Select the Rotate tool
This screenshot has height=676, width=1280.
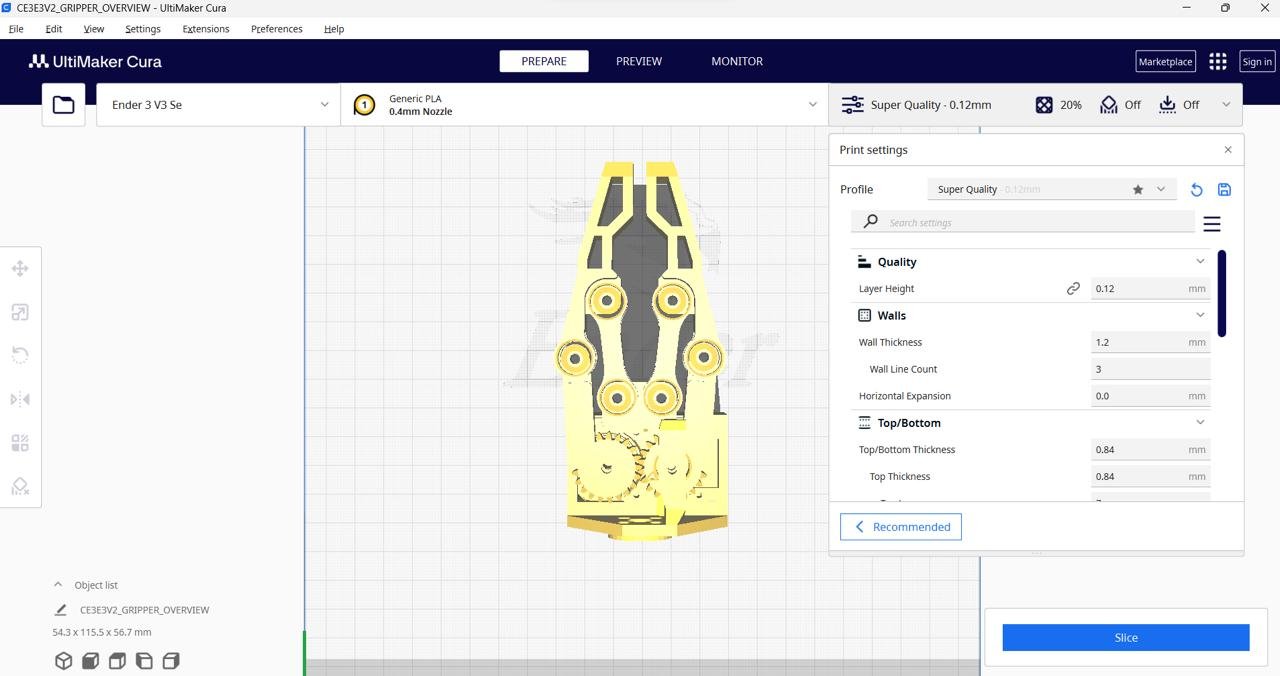20,355
